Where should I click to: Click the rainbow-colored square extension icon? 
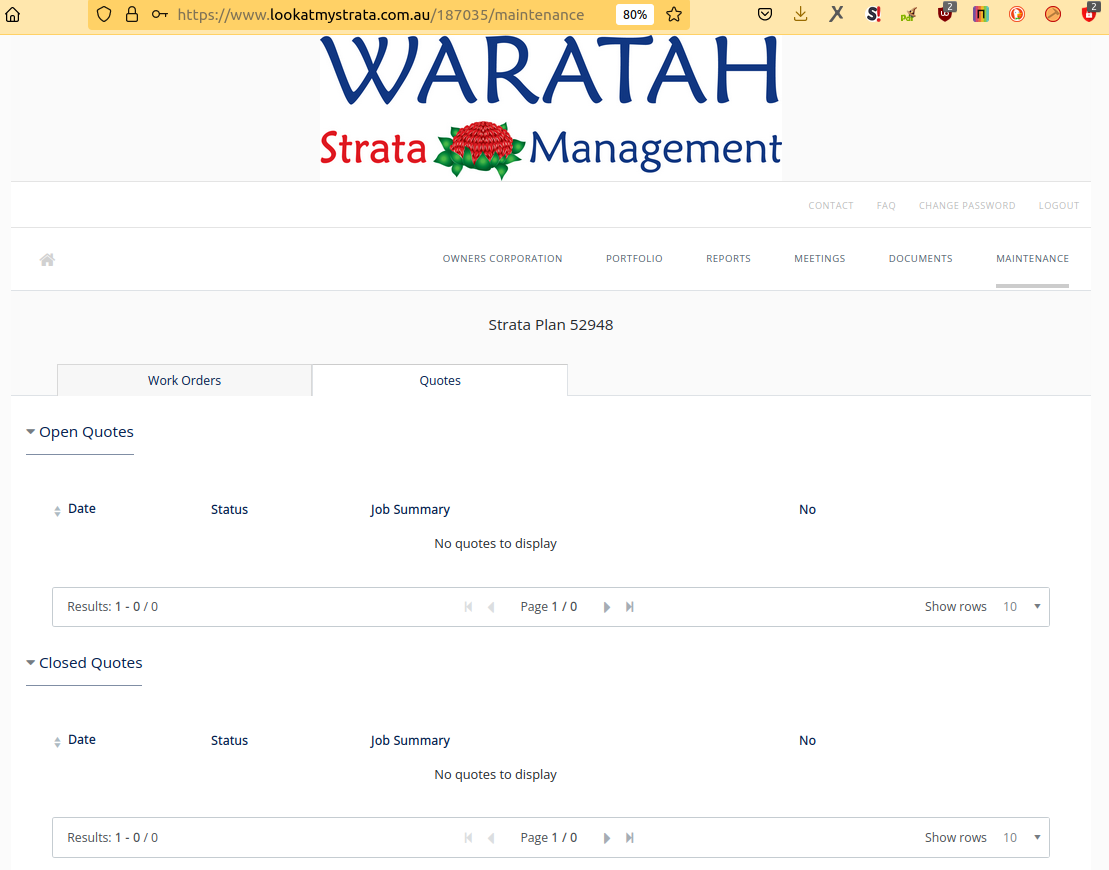(981, 14)
